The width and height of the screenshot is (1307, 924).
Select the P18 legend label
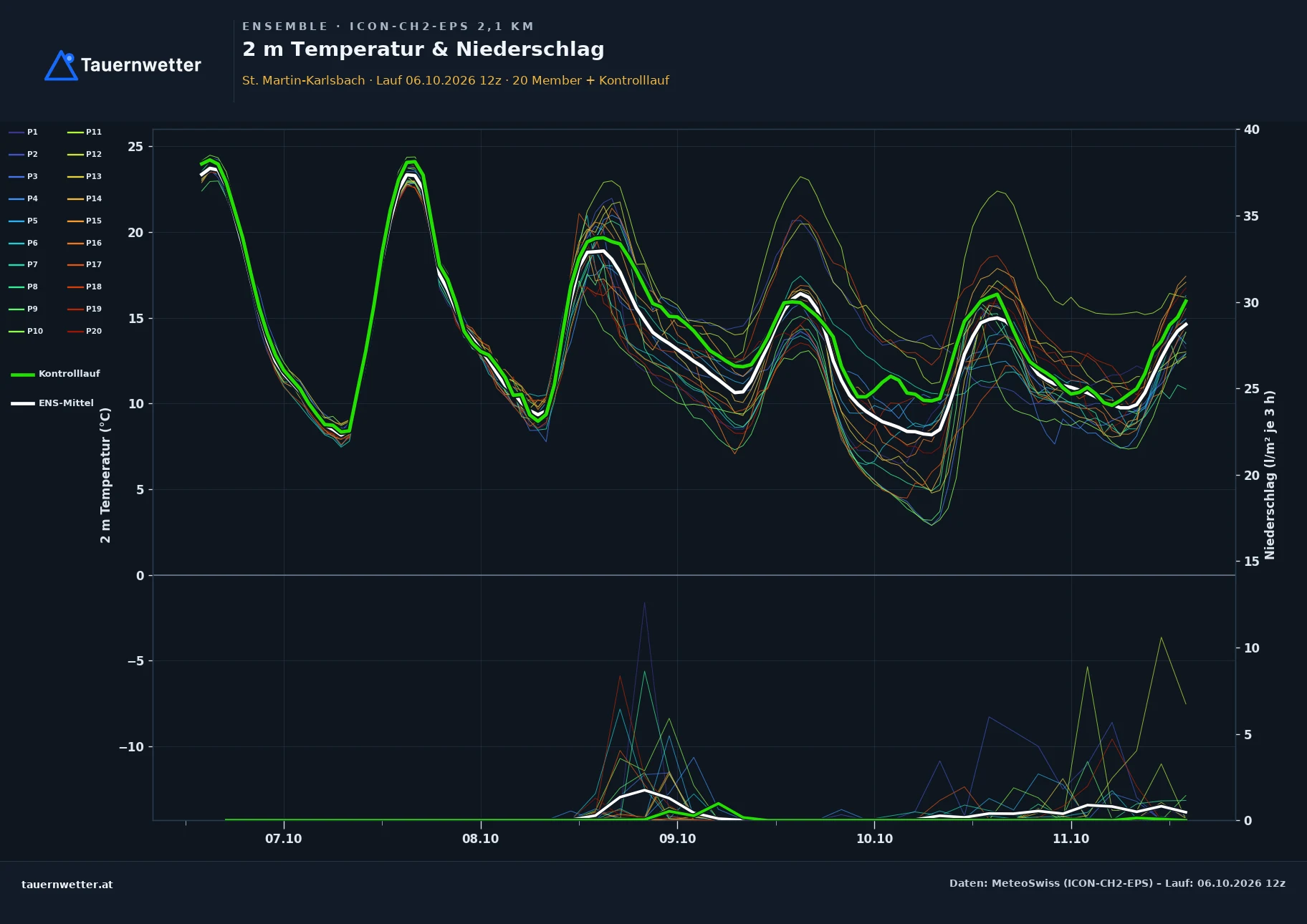(x=94, y=287)
